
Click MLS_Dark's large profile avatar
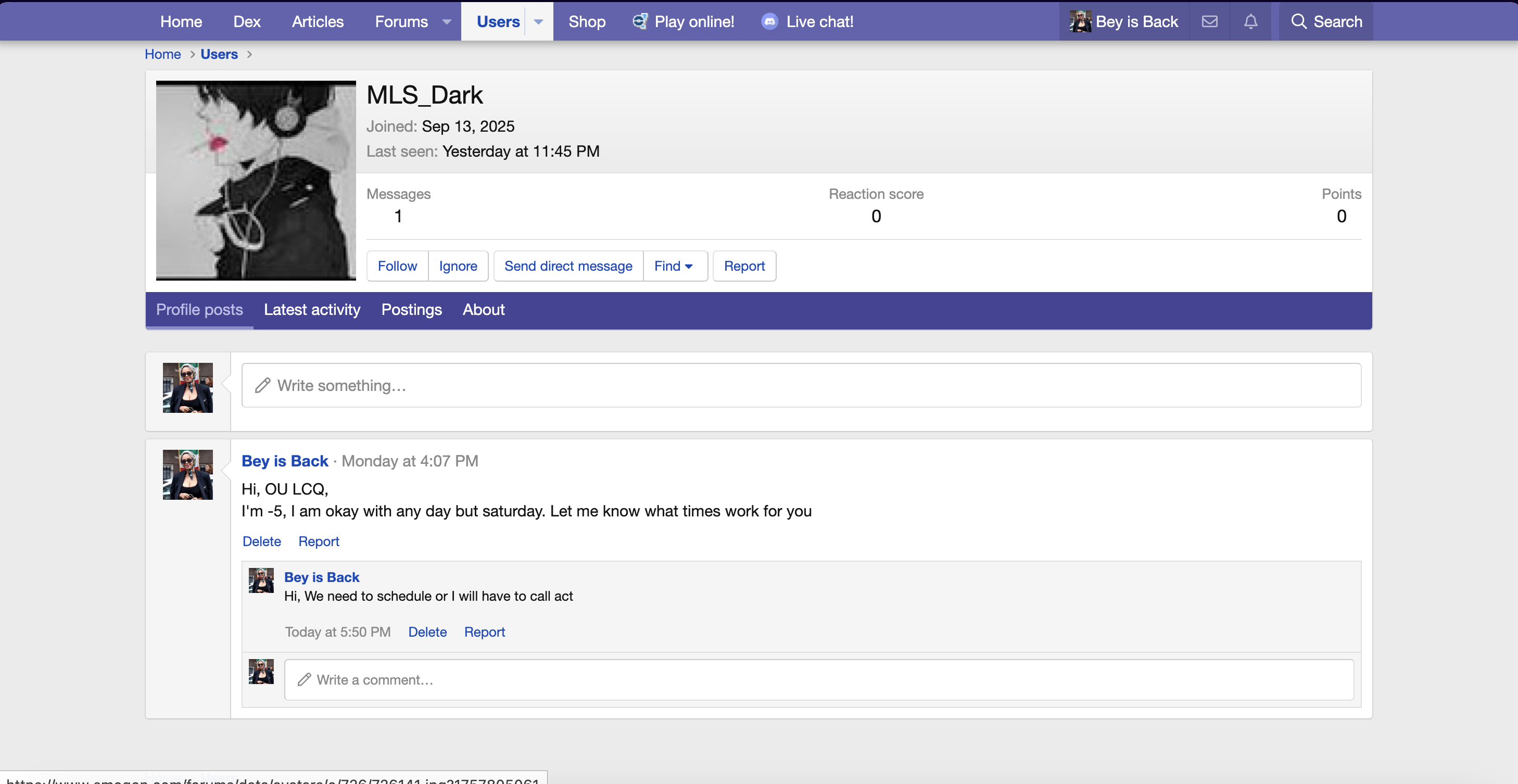coord(256,180)
